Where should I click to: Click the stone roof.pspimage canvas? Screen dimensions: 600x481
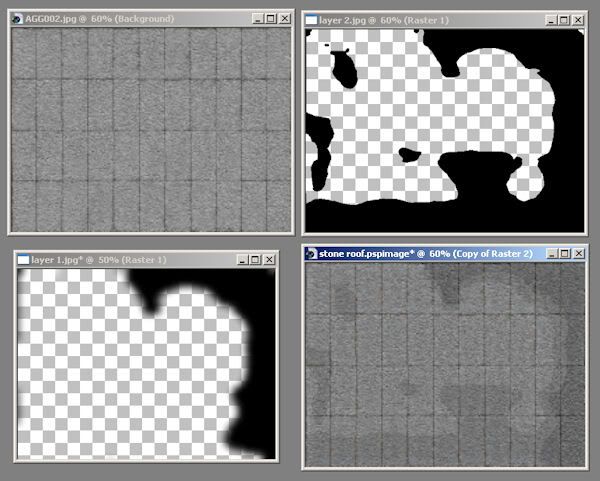point(445,365)
